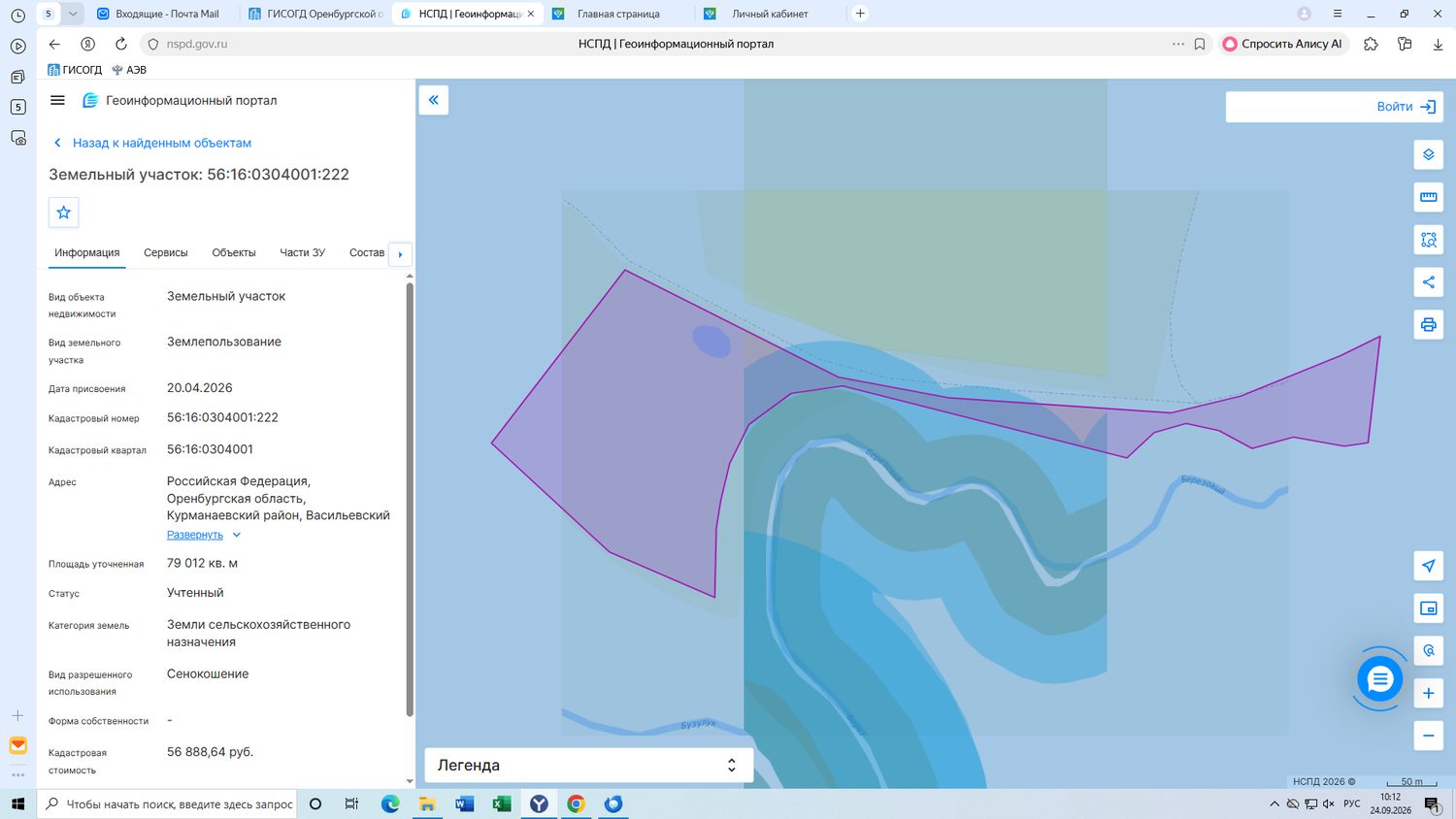Screen dimensions: 1456x819
Task: Open the tab group dropdown arrow
Action: tap(72, 14)
